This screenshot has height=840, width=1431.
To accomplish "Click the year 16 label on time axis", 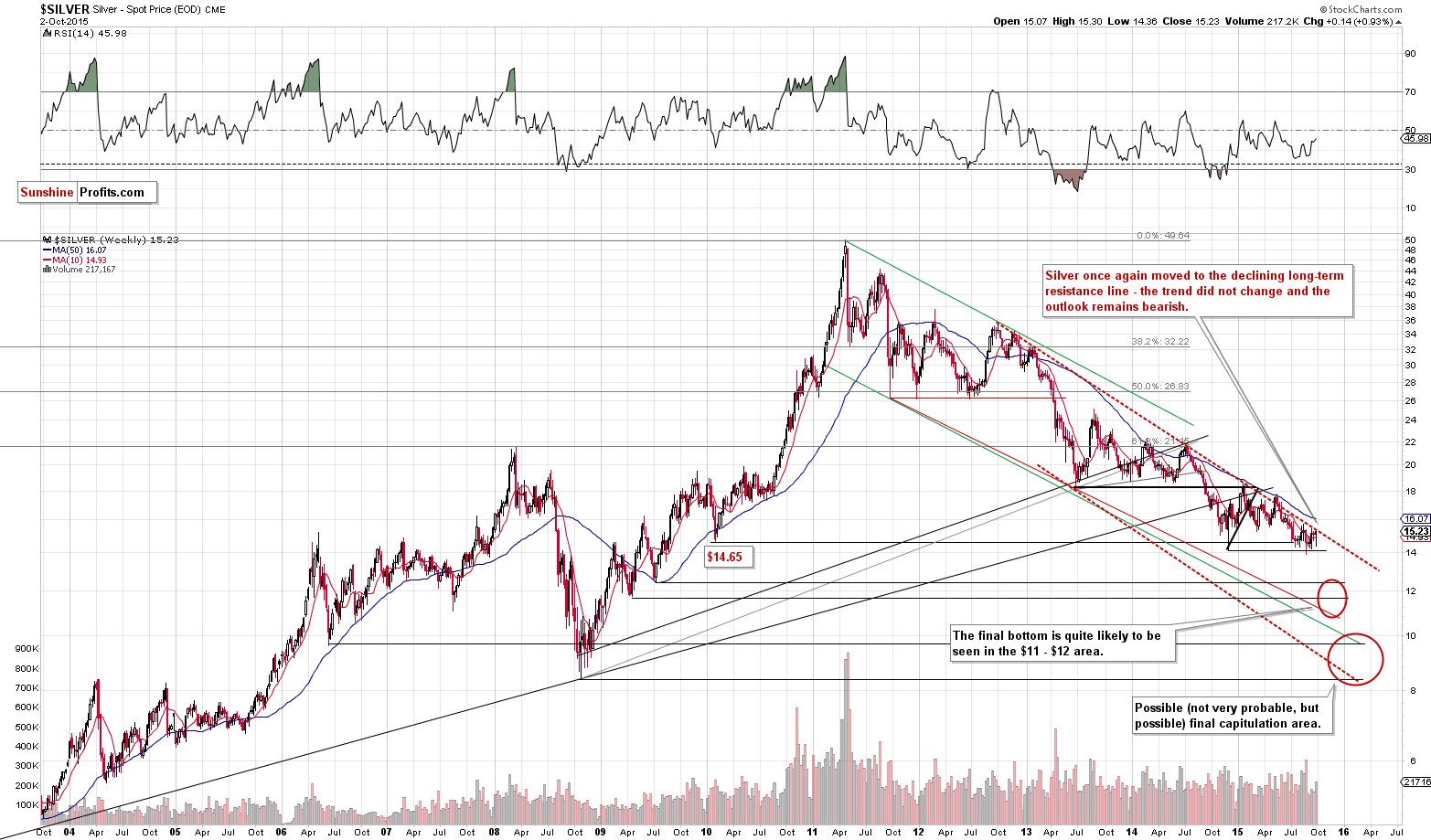I will [1343, 833].
